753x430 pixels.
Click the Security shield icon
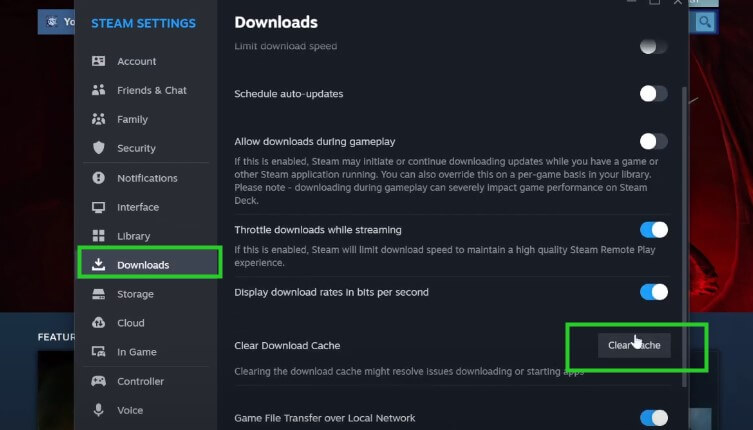click(98, 148)
